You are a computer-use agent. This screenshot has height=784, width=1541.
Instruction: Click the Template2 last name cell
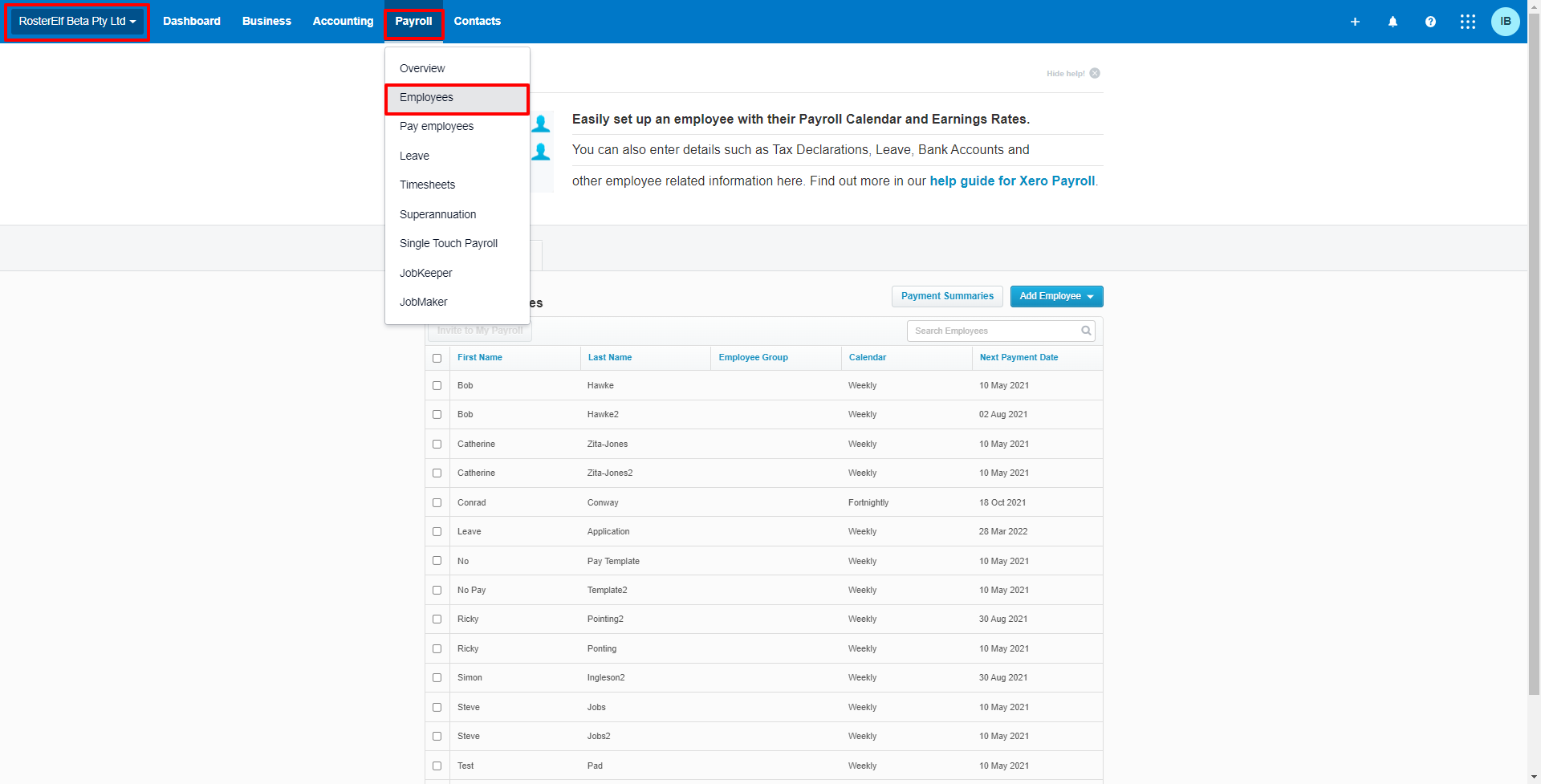(x=608, y=591)
